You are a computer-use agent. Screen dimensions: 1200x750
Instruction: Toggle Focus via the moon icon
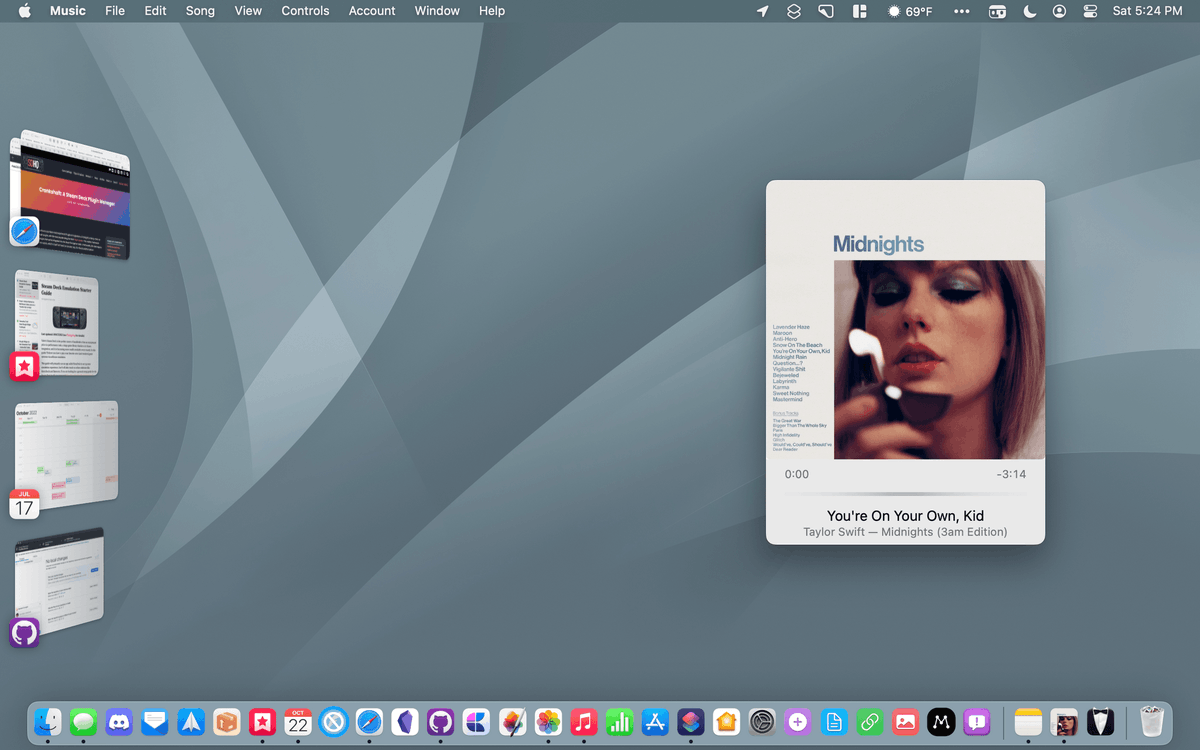[x=1030, y=11]
